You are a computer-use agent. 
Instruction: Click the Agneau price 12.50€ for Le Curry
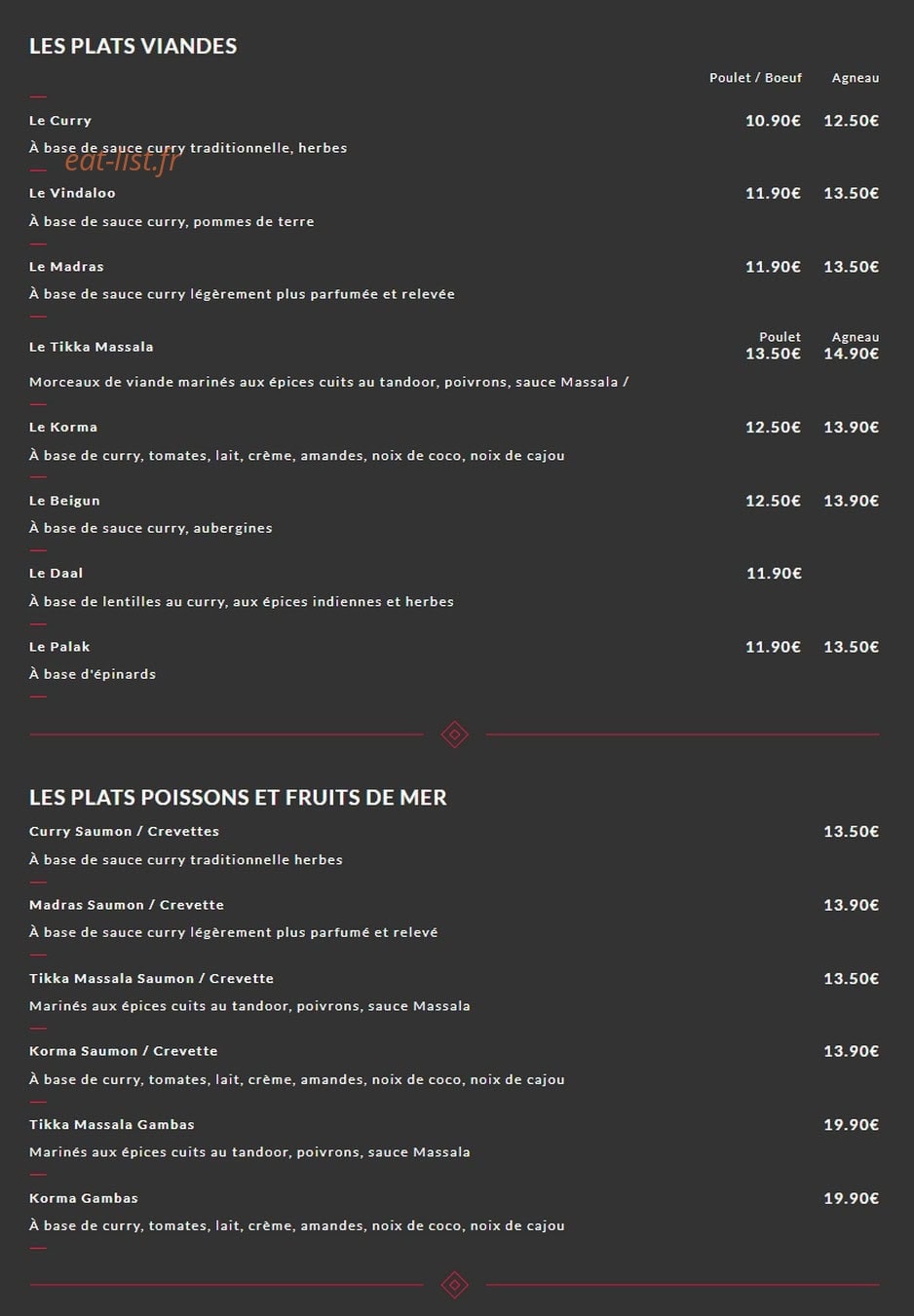tap(852, 121)
